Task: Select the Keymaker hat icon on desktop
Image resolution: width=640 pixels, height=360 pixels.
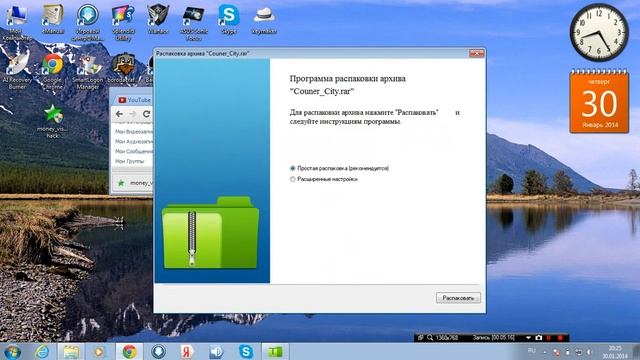Action: [x=264, y=19]
